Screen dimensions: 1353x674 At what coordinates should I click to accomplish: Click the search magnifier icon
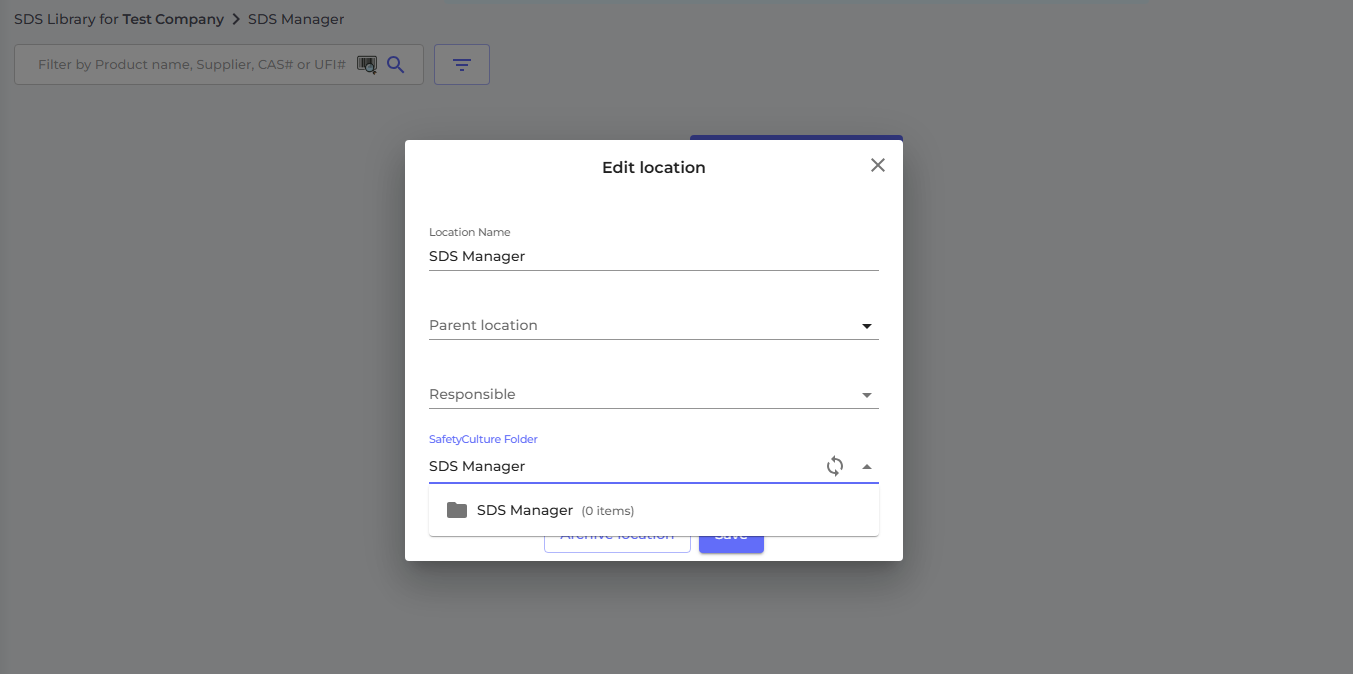396,65
